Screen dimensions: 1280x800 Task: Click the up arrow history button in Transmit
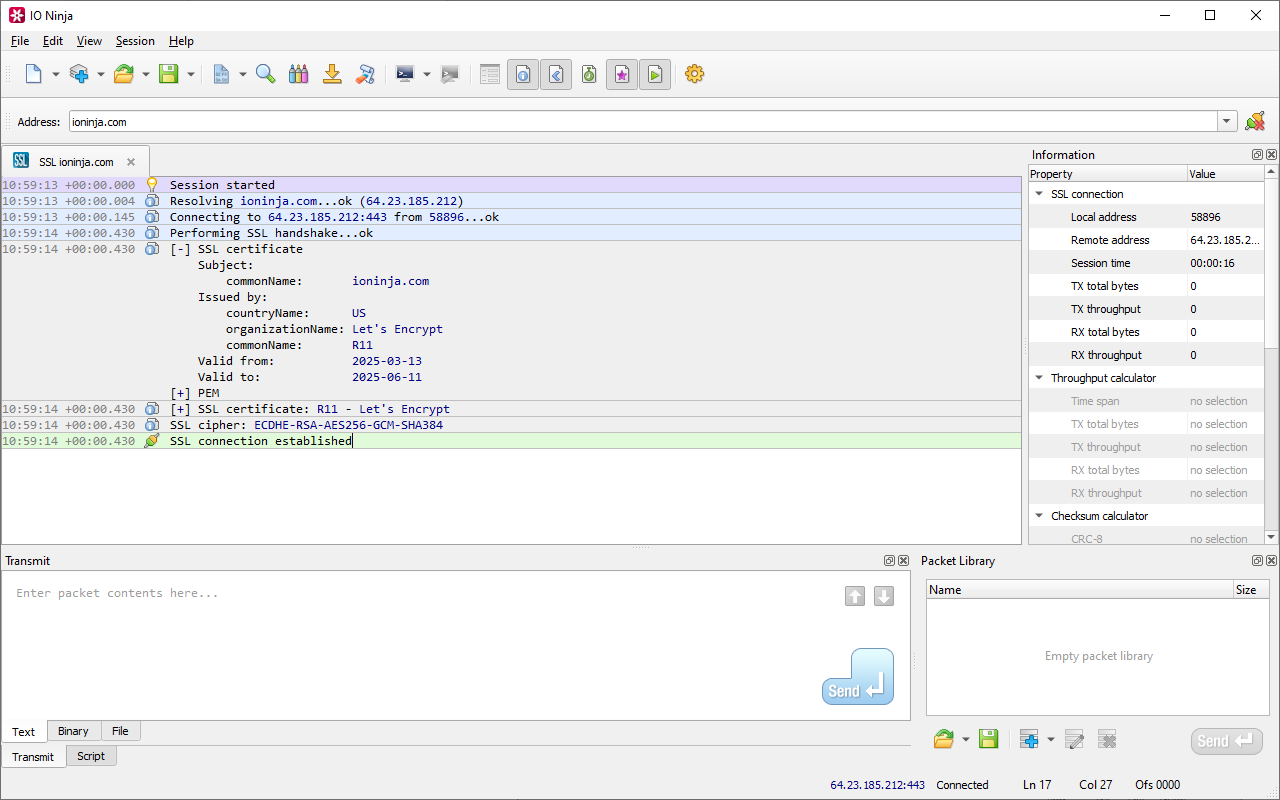[x=855, y=596]
